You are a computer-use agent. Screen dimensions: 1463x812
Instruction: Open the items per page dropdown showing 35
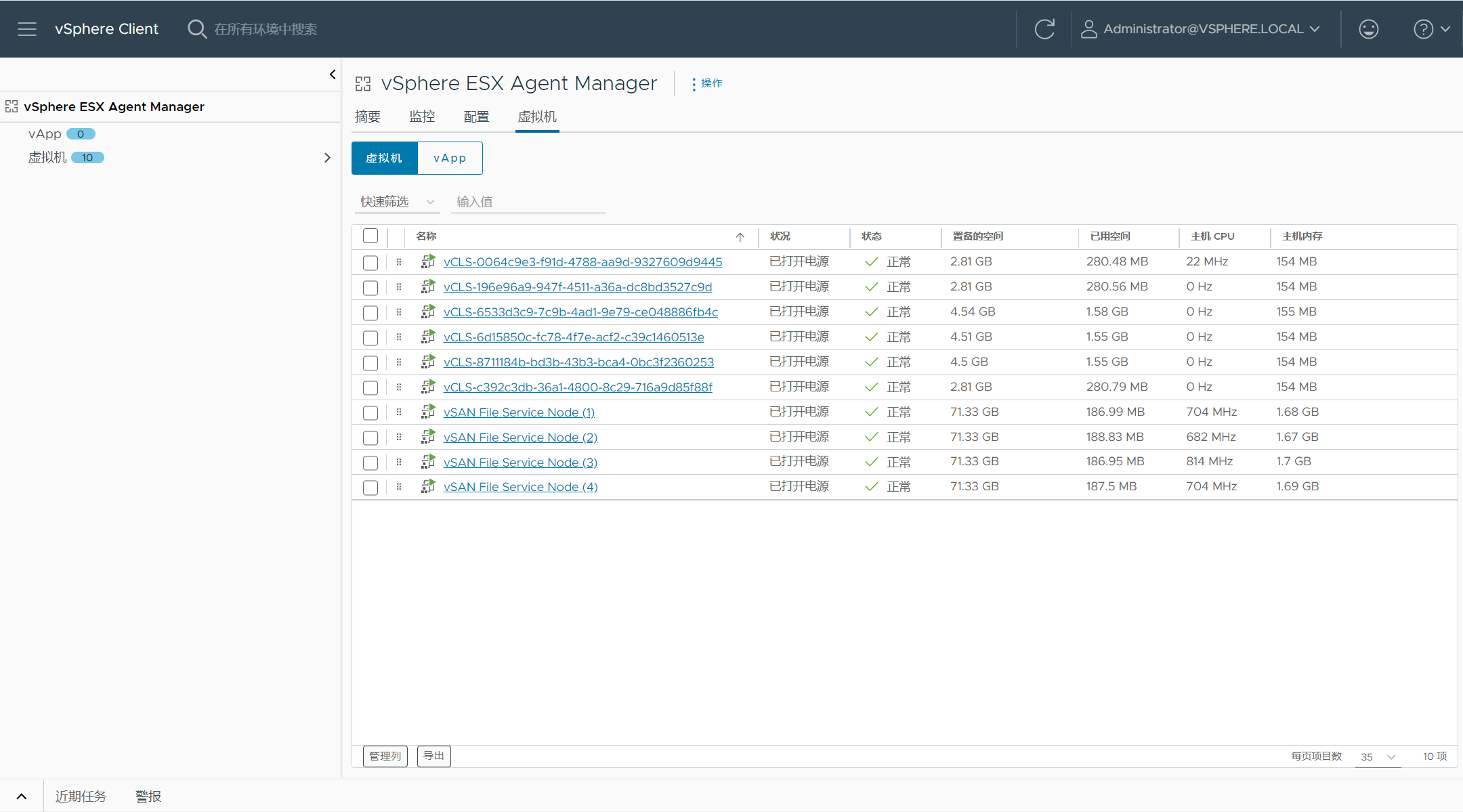(1378, 757)
